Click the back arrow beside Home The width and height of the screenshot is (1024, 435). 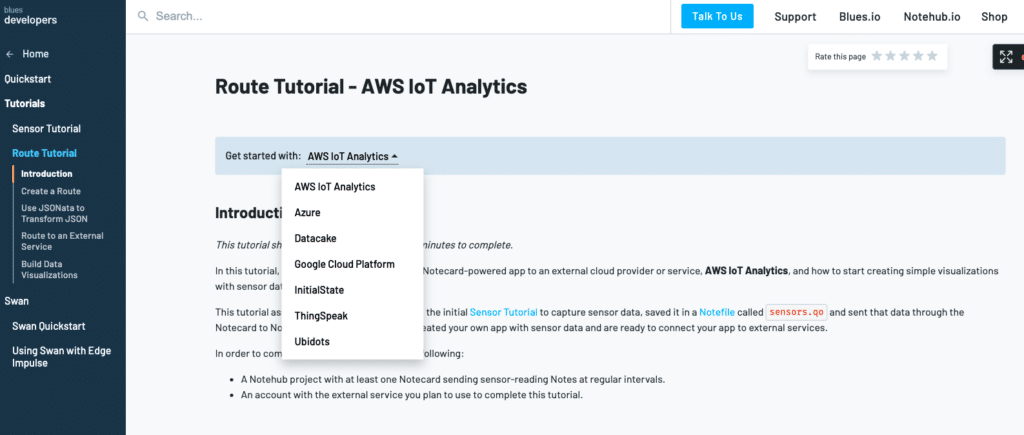tap(10, 54)
